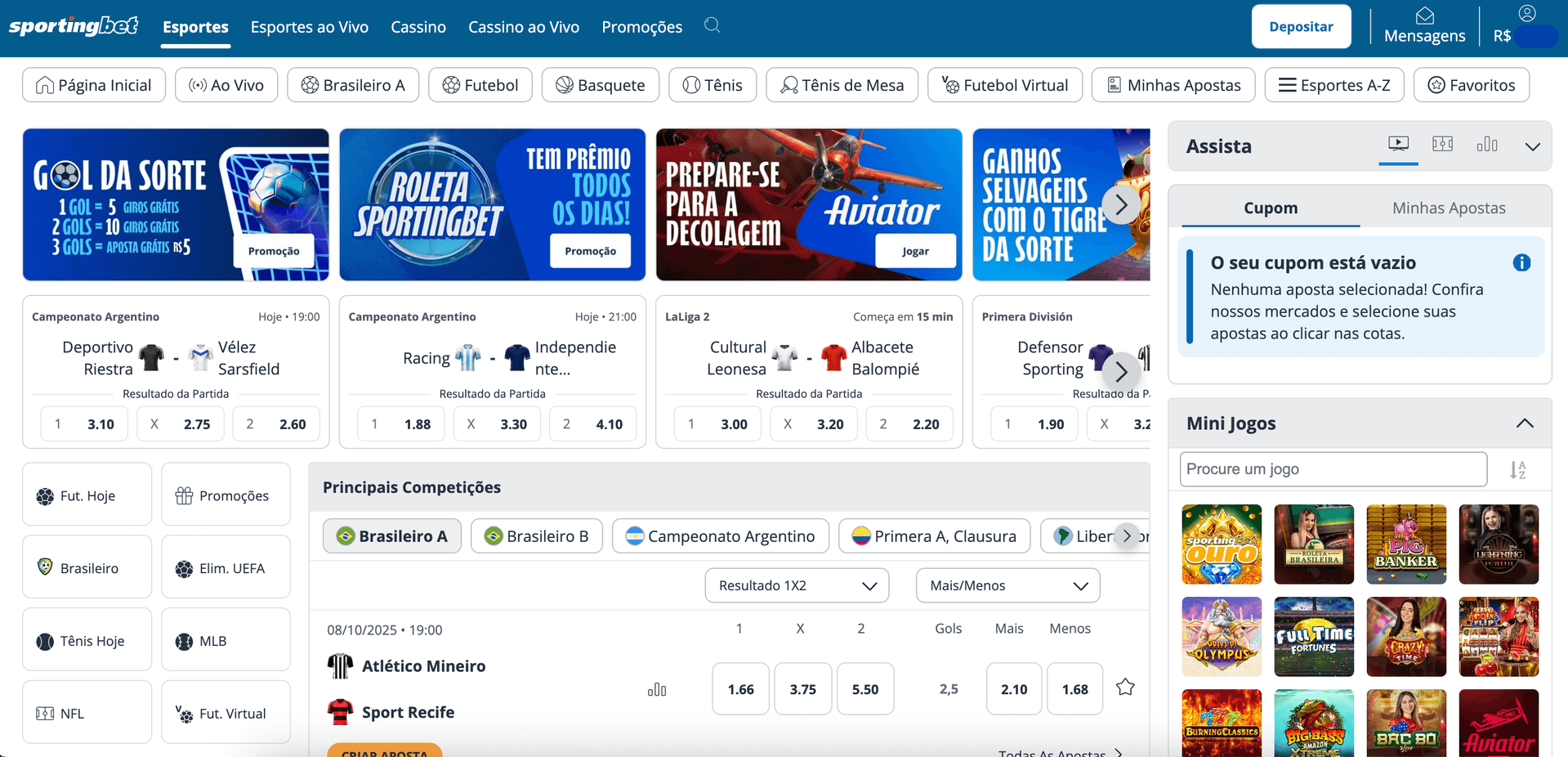The height and width of the screenshot is (757, 1568).
Task: Click the Procure um jogo search field
Action: [x=1333, y=469]
